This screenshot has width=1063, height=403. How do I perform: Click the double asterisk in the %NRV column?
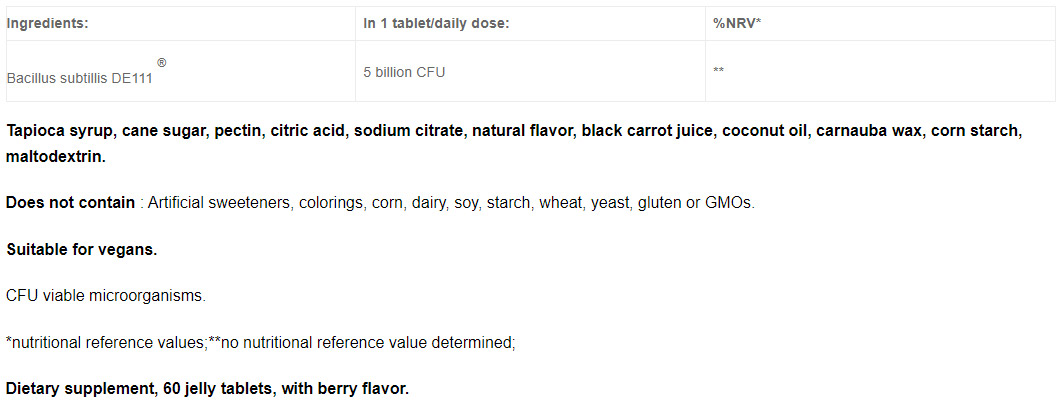[718, 72]
